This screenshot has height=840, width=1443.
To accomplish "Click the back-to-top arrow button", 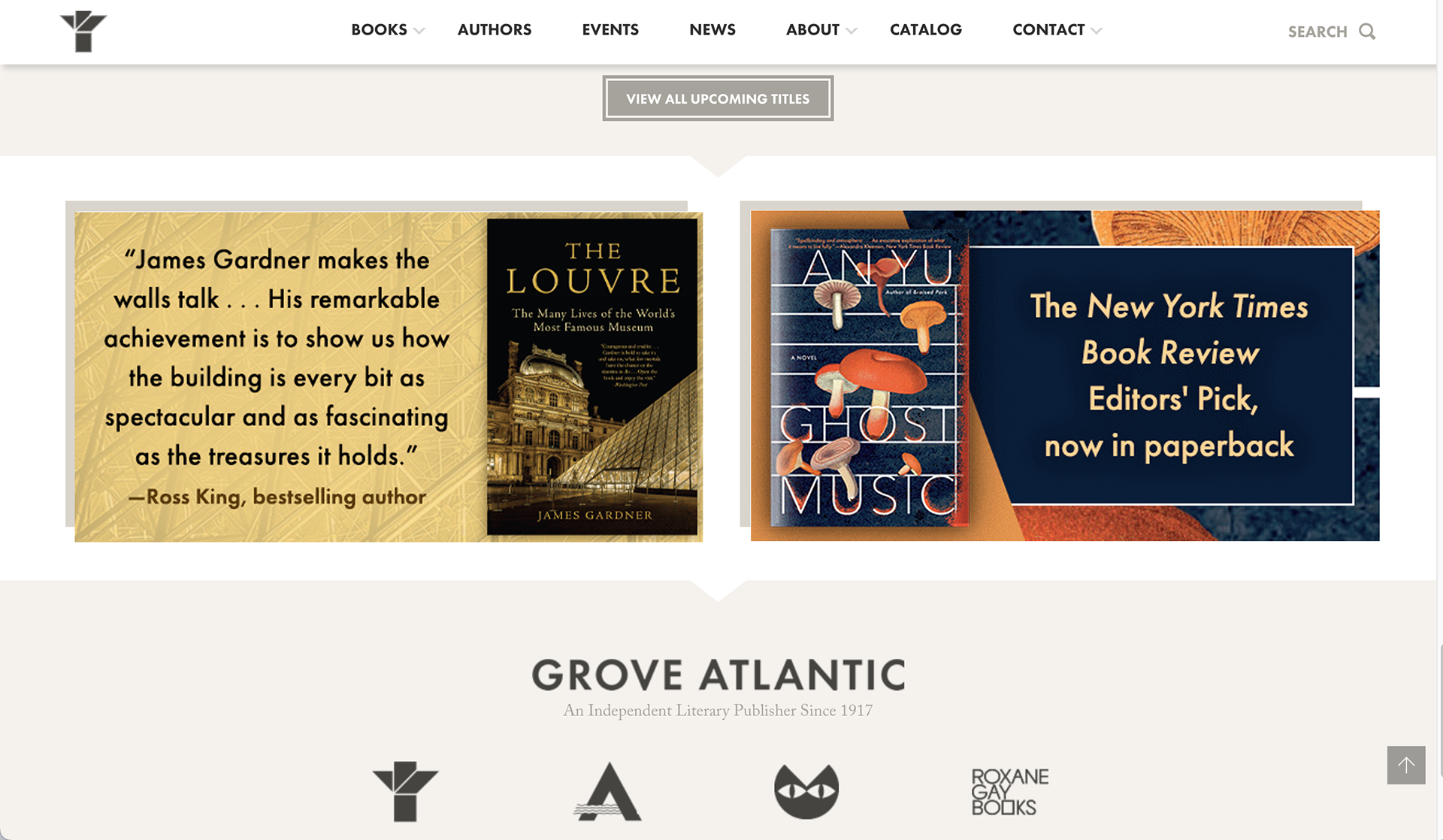I will pyautogui.click(x=1406, y=765).
